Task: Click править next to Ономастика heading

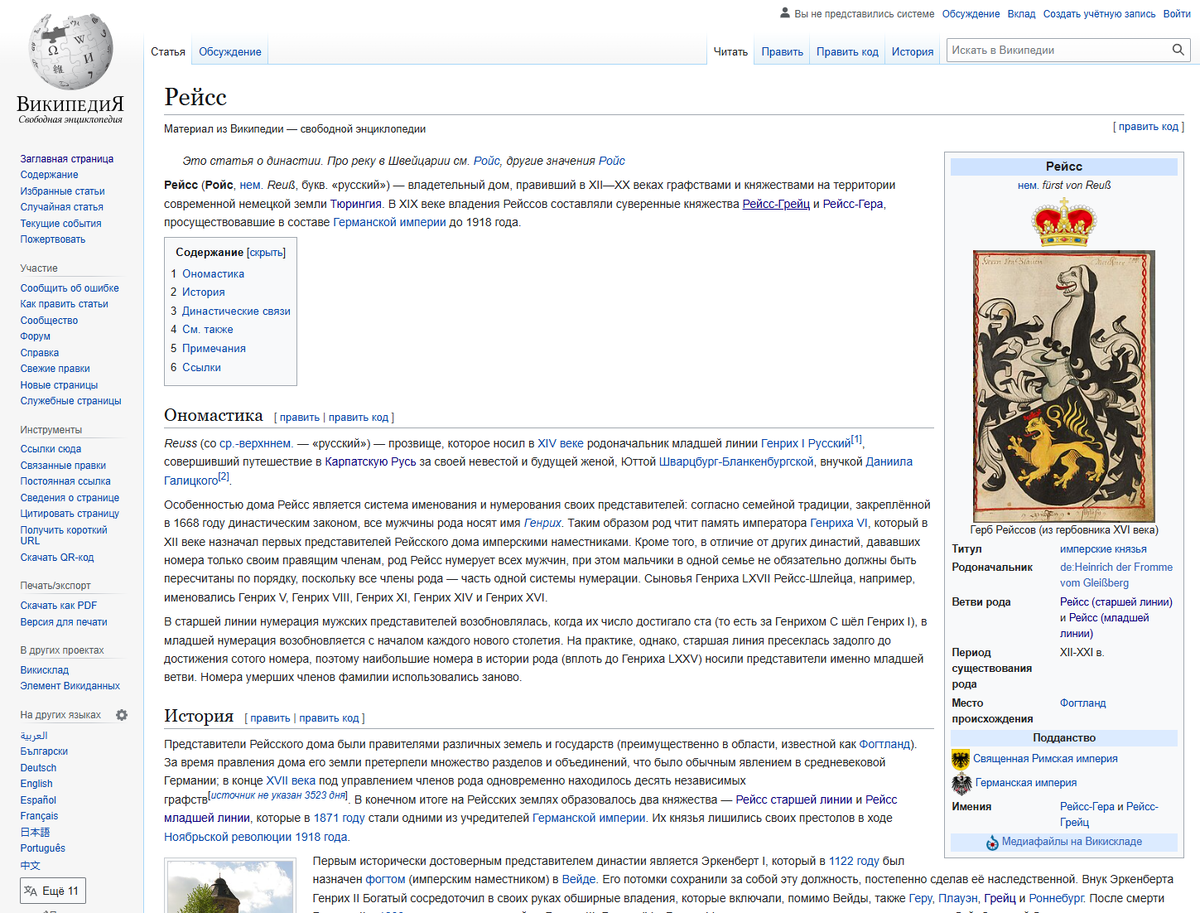Action: tap(300, 417)
